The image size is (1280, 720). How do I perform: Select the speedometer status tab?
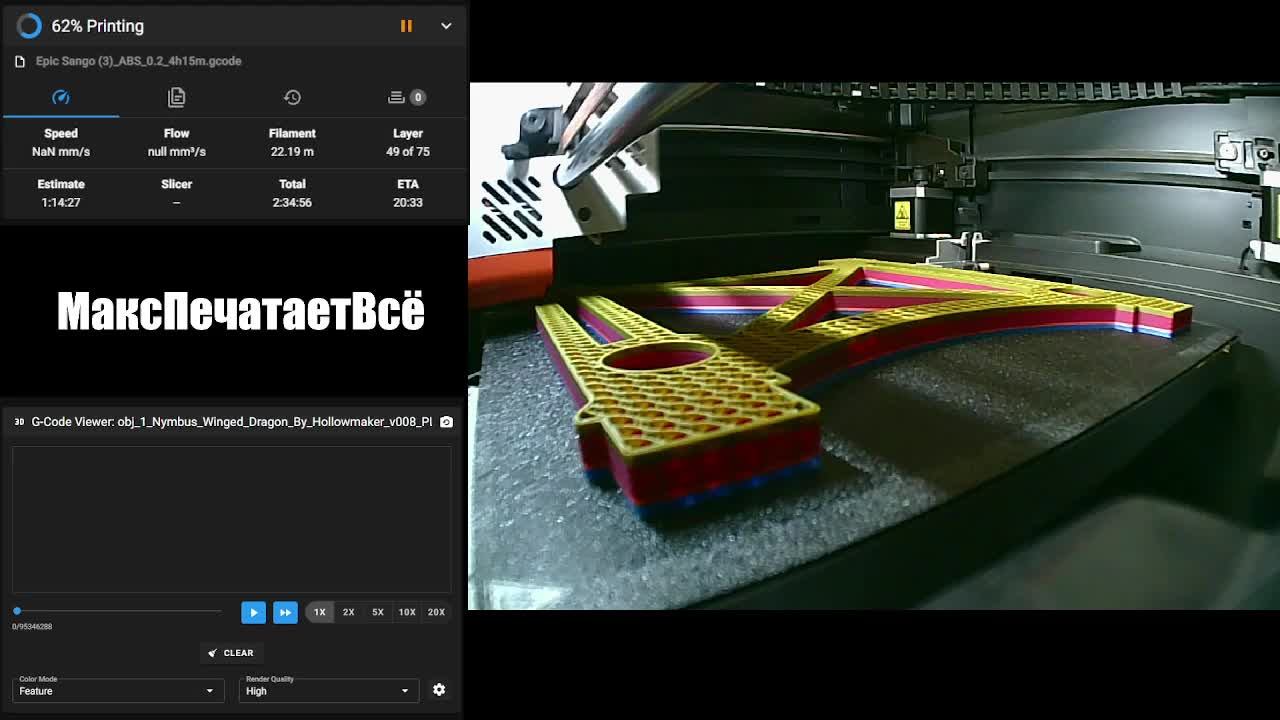click(x=61, y=97)
